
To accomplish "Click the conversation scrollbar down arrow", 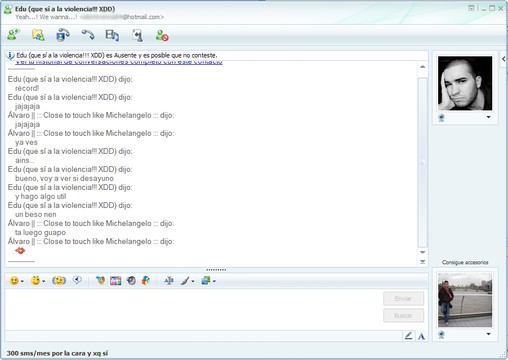I will coord(422,252).
